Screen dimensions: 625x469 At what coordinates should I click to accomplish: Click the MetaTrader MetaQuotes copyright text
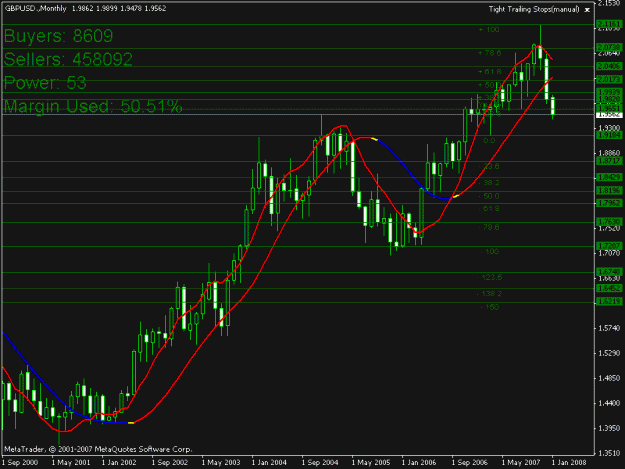98,449
